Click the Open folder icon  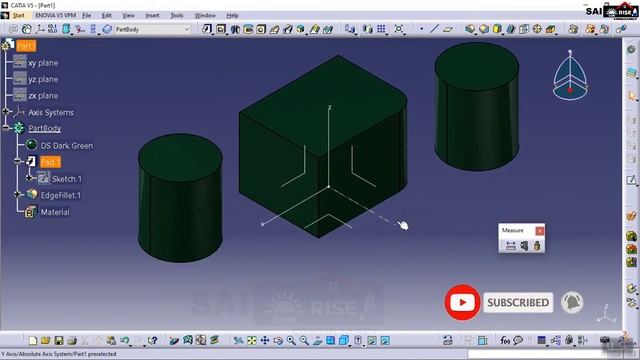[45, 340]
